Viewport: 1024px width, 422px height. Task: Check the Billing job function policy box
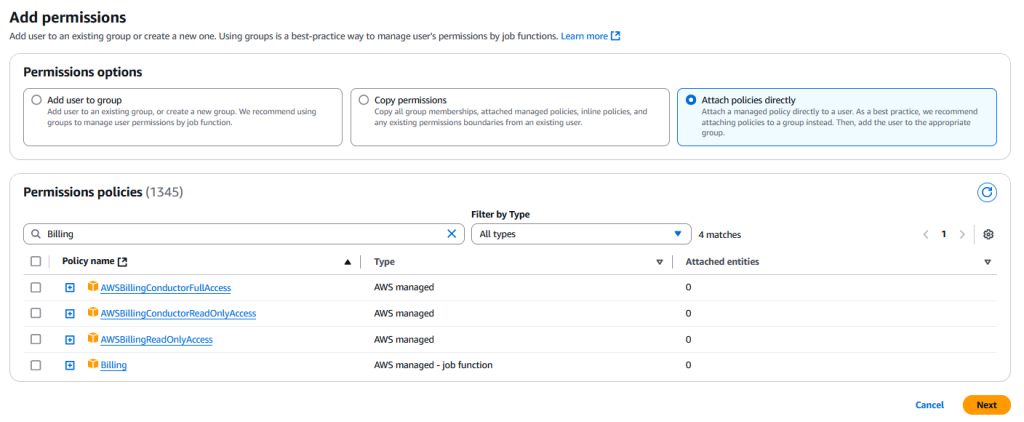click(x=36, y=365)
